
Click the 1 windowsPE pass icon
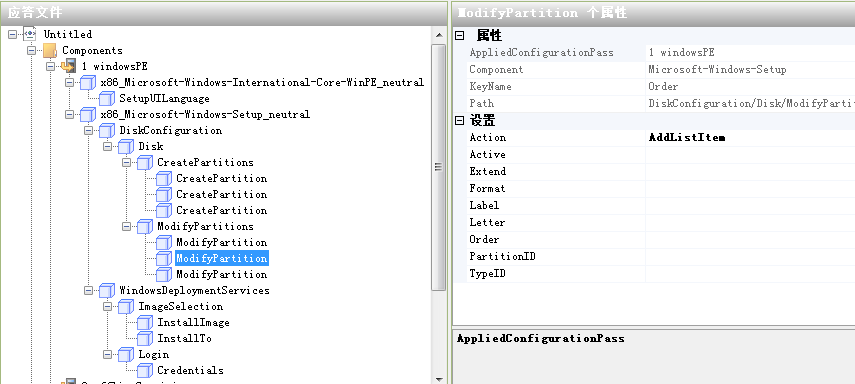(69, 67)
